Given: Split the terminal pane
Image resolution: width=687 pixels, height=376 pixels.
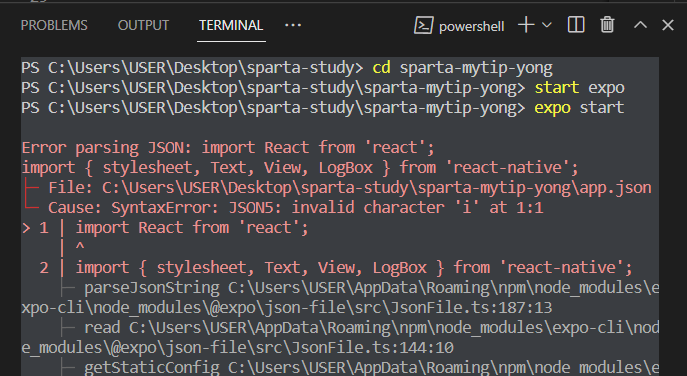Looking at the screenshot, I should pyautogui.click(x=576, y=25).
